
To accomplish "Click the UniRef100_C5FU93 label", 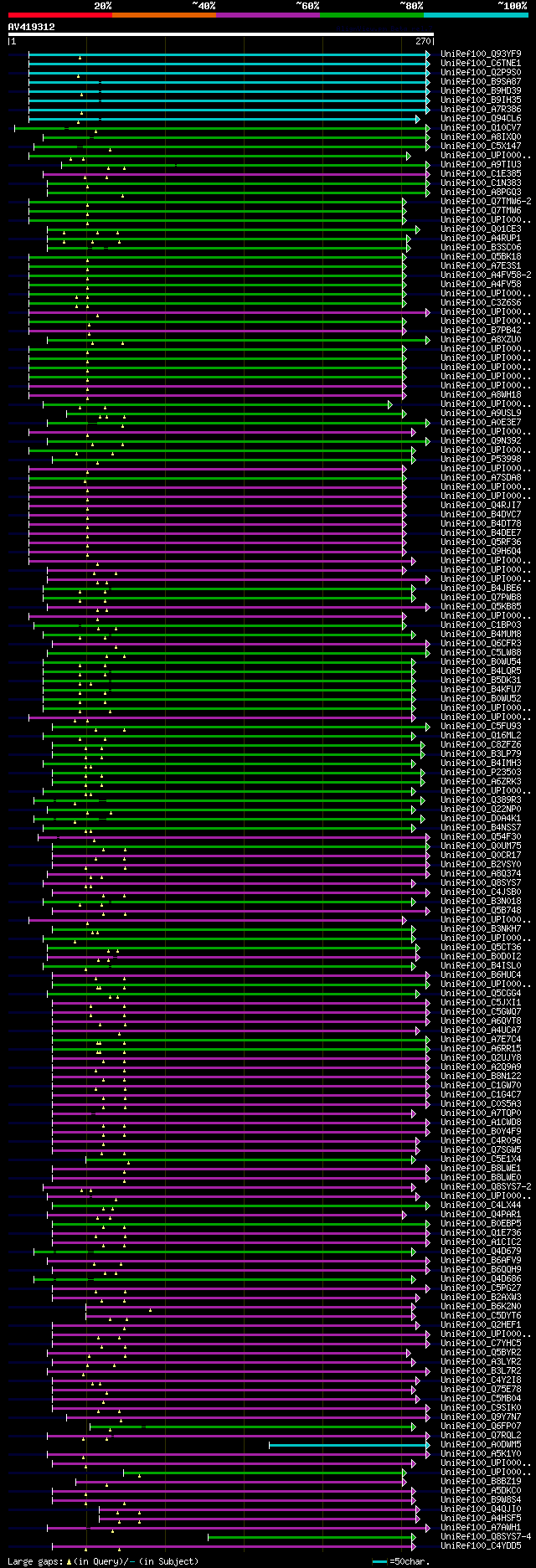I will (x=481, y=726).
